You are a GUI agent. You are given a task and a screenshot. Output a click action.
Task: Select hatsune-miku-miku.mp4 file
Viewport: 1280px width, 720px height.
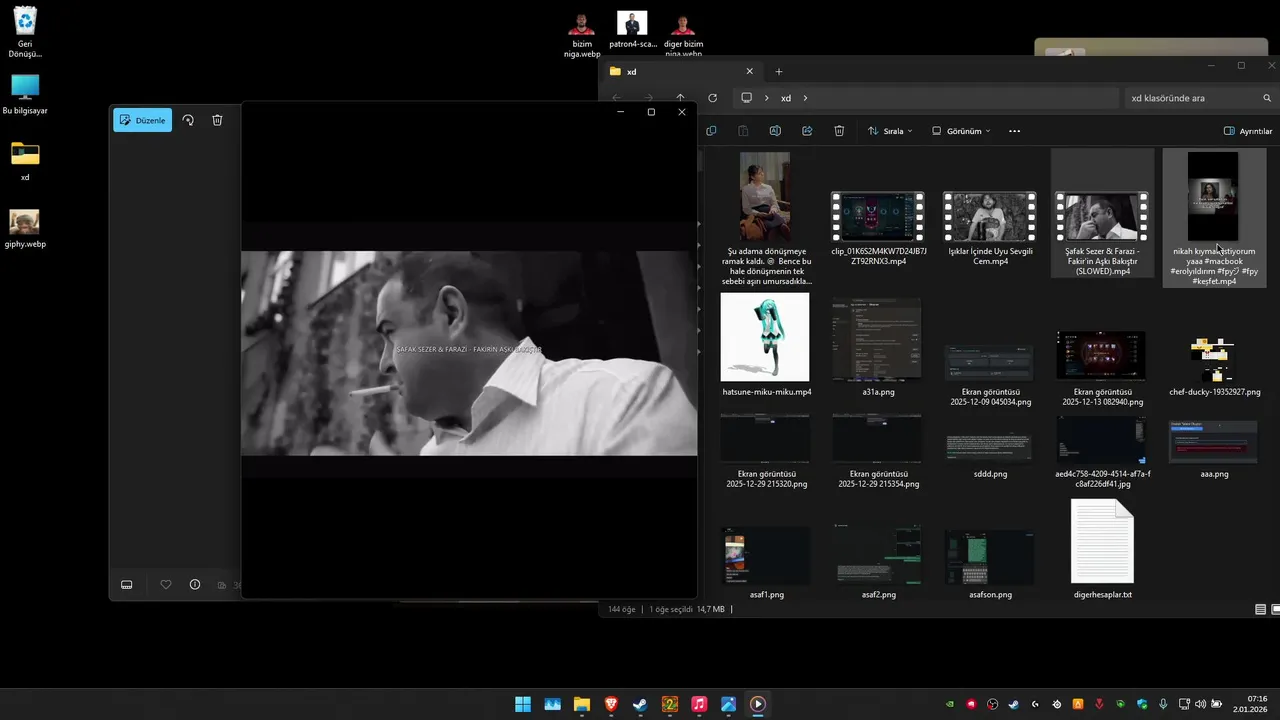(x=766, y=344)
